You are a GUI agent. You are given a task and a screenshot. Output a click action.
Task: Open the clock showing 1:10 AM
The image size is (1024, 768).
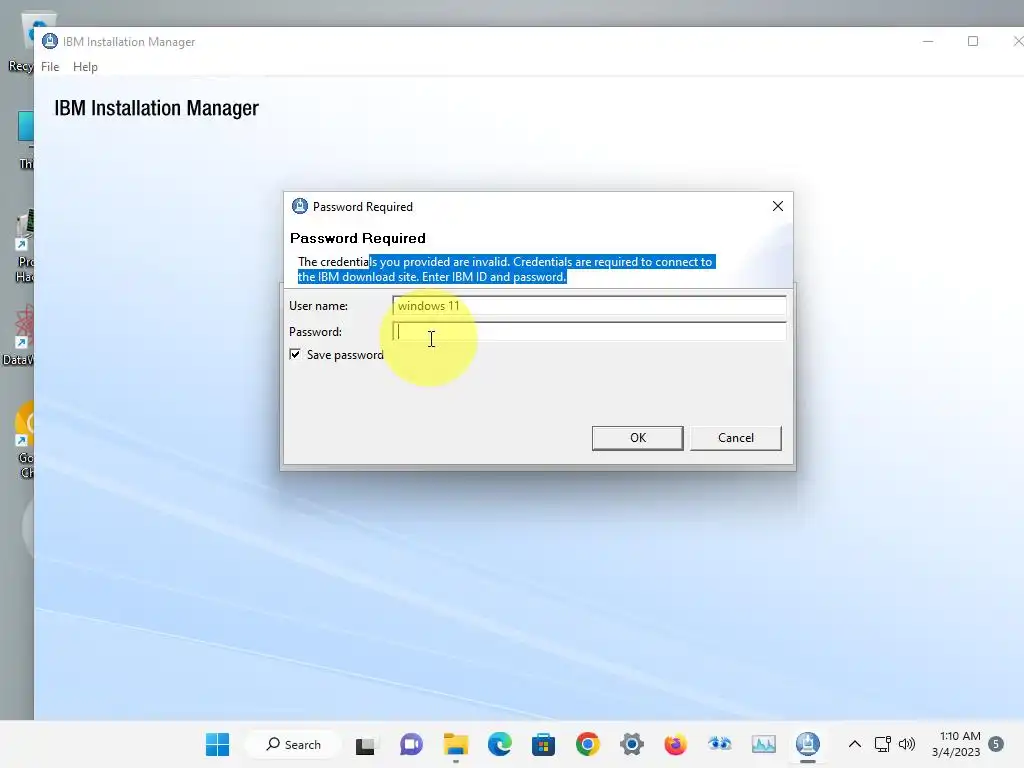[x=955, y=744]
